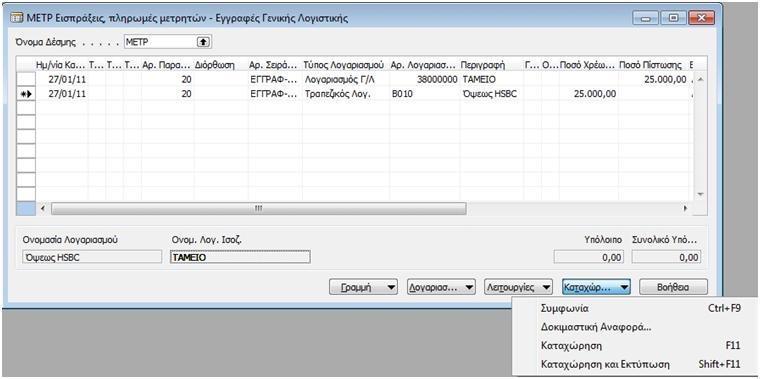Viewport: 760px width, 379px height.
Task: Click the horizontal scrollbar thumb
Action: pyautogui.click(x=258, y=208)
